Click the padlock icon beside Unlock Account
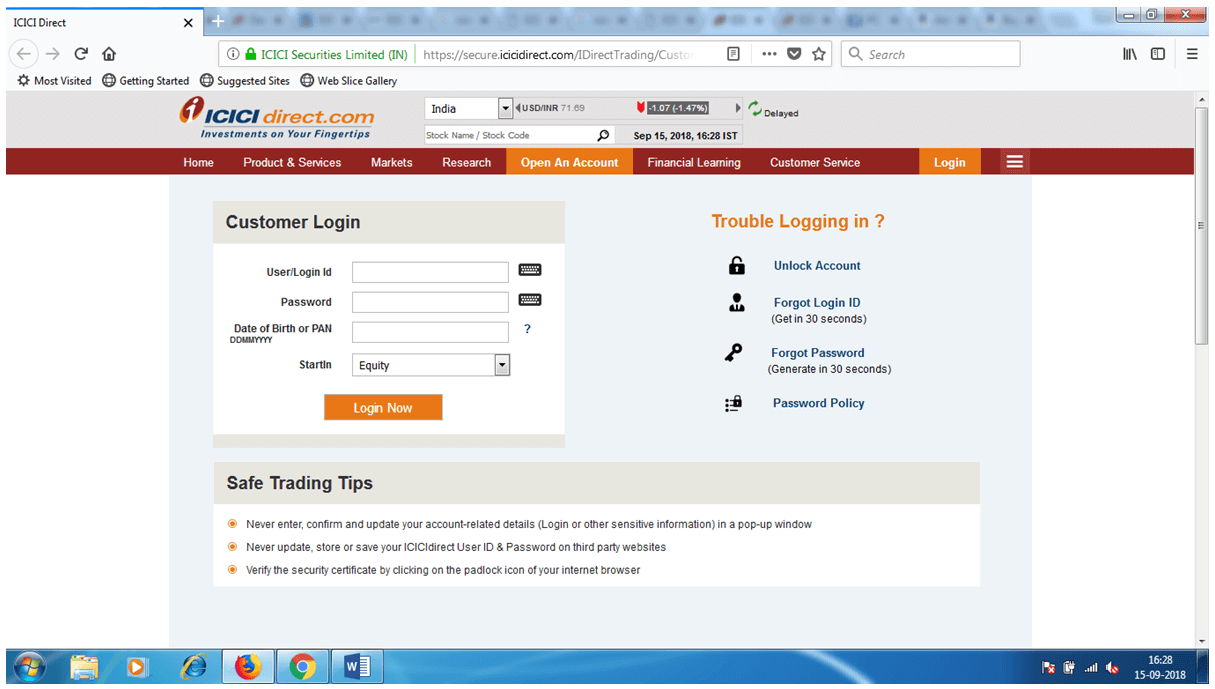The height and width of the screenshot is (689, 1215). pos(737,265)
